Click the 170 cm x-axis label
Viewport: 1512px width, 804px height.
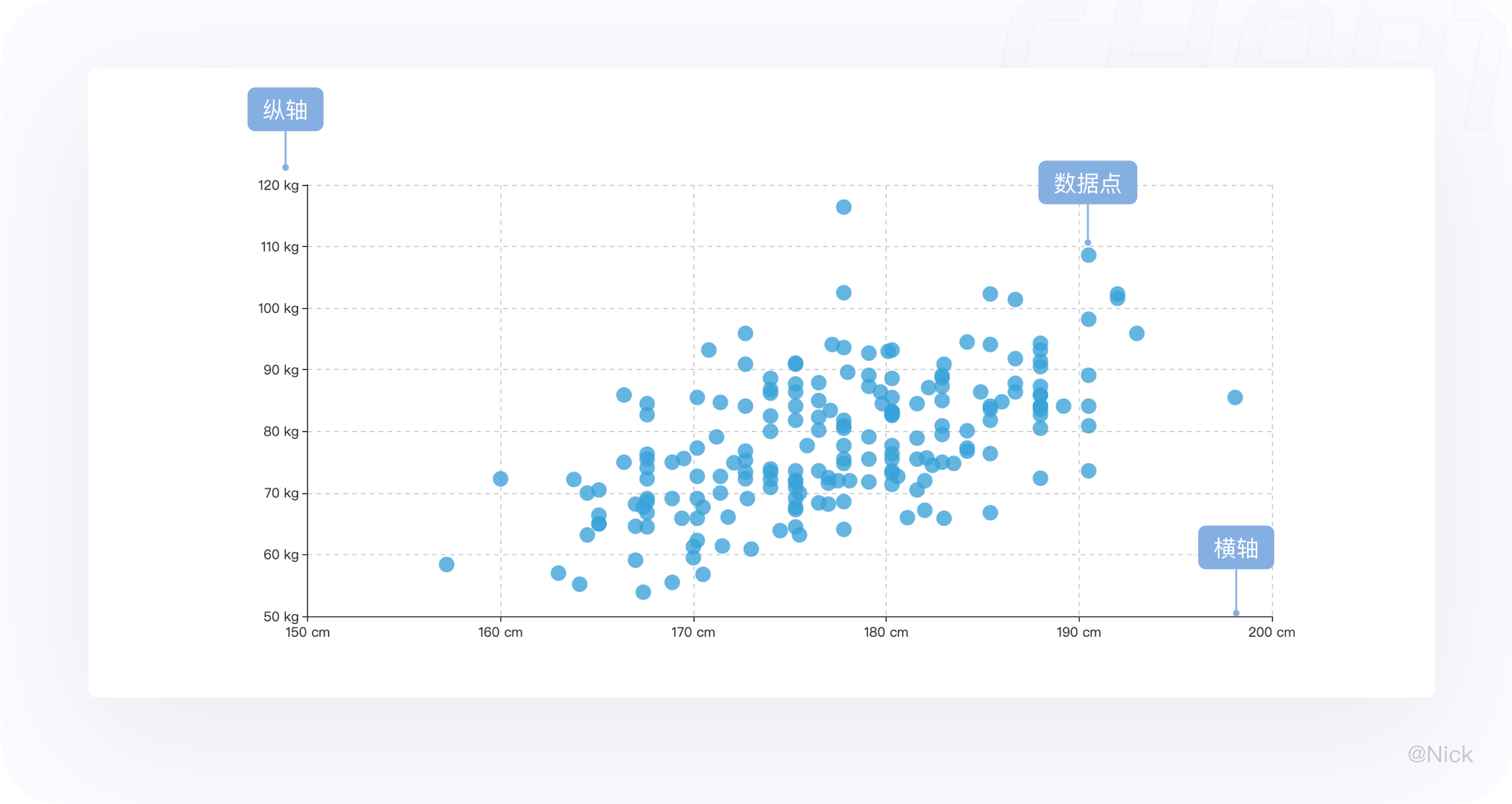pyautogui.click(x=693, y=632)
